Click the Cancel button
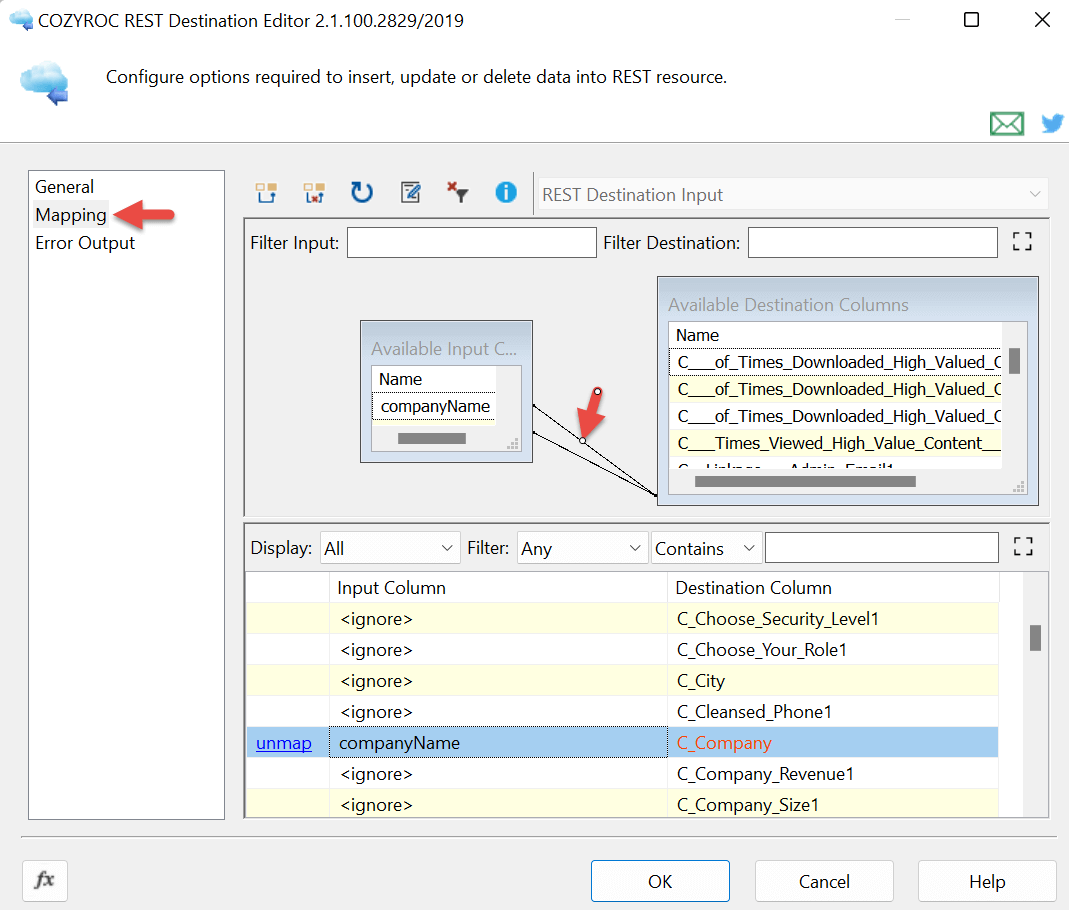The height and width of the screenshot is (910, 1069). [x=824, y=881]
